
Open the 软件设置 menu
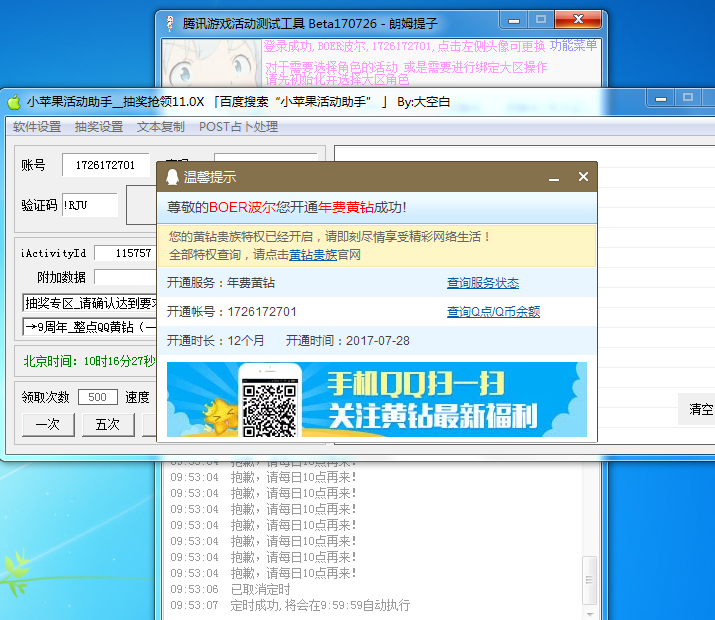[x=37, y=126]
